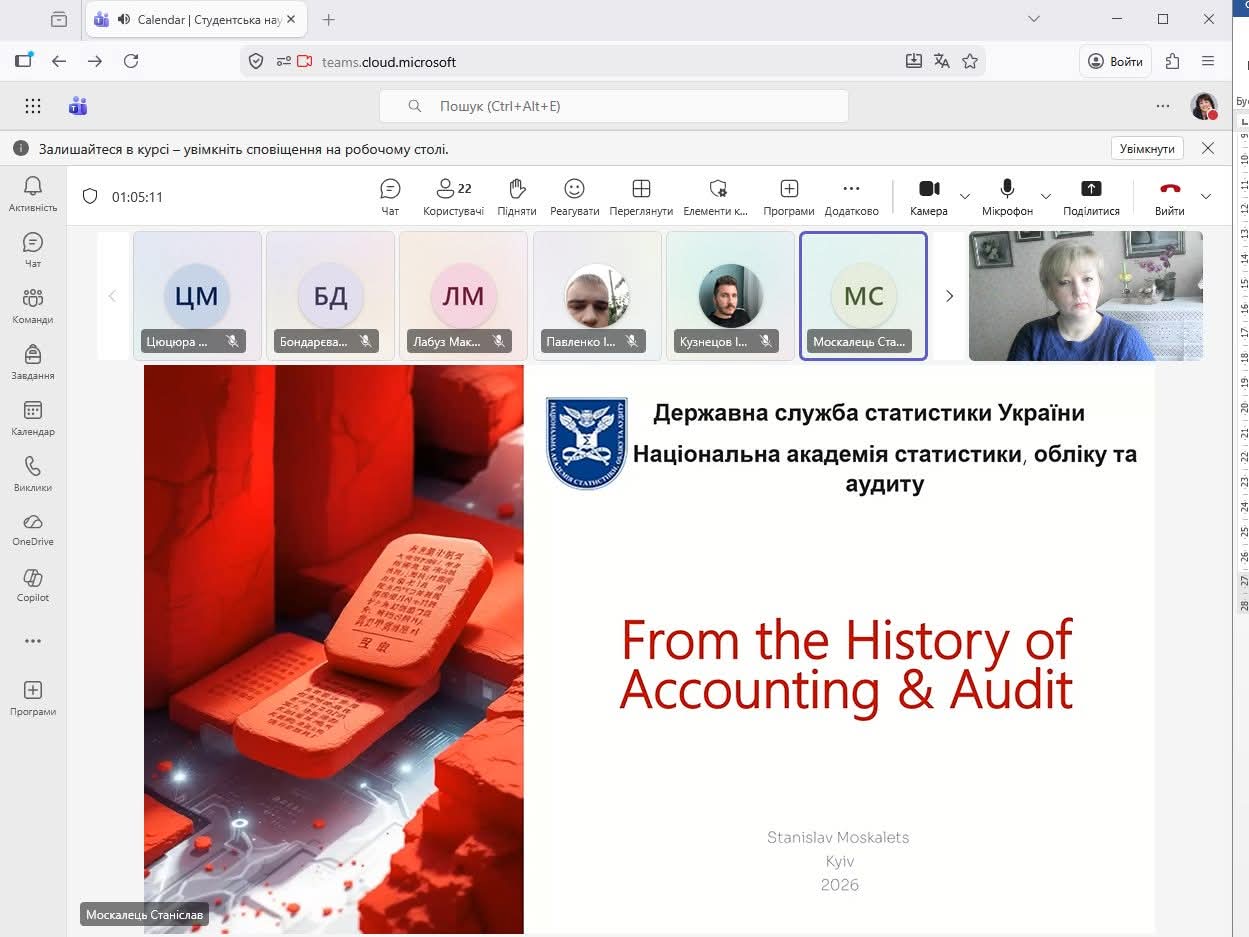This screenshot has width=1249, height=937.
Task: Expand microphone options dropdown arrow
Action: [1046, 196]
